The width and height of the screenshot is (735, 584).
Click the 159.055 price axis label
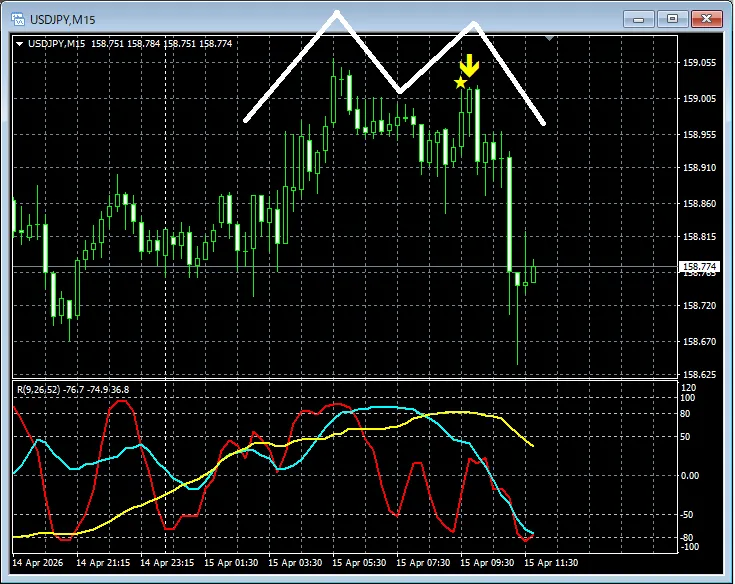click(x=699, y=62)
